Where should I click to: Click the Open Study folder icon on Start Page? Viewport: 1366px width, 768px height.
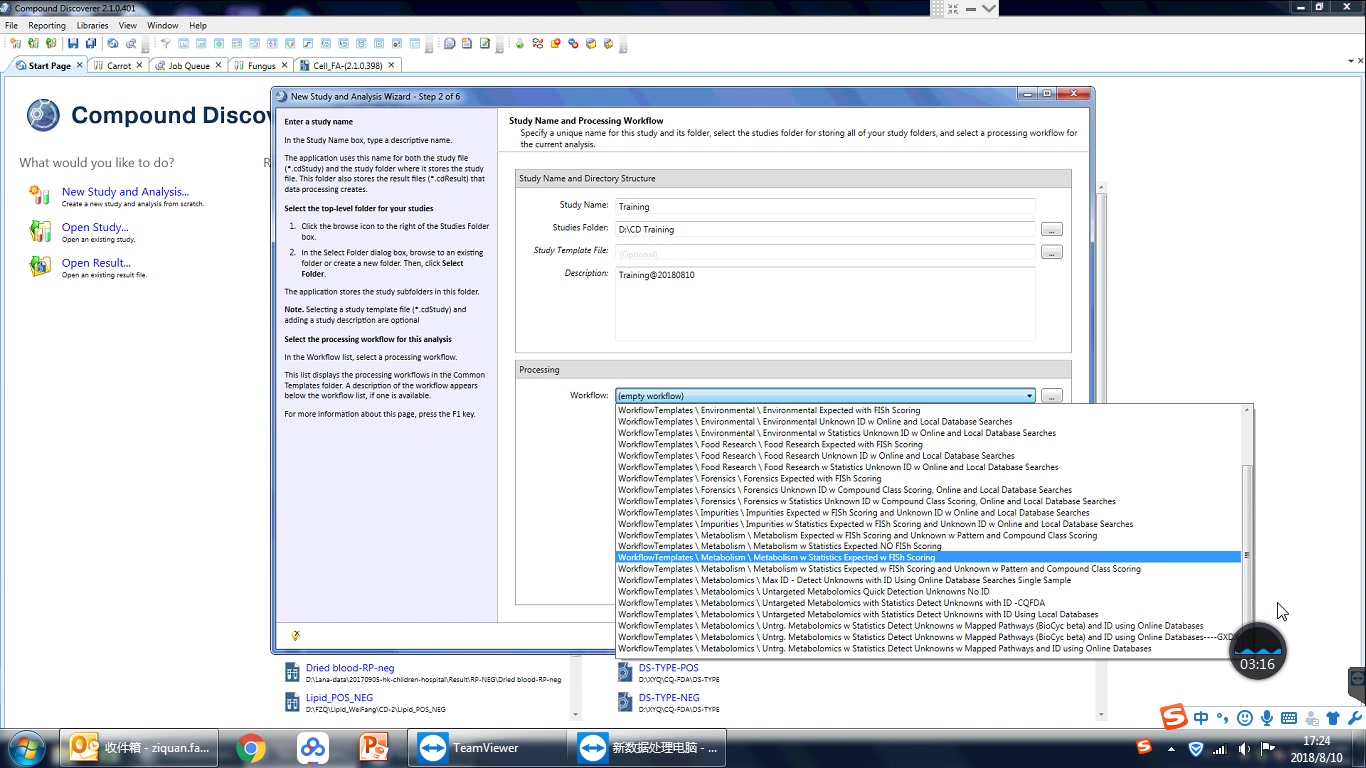40,231
